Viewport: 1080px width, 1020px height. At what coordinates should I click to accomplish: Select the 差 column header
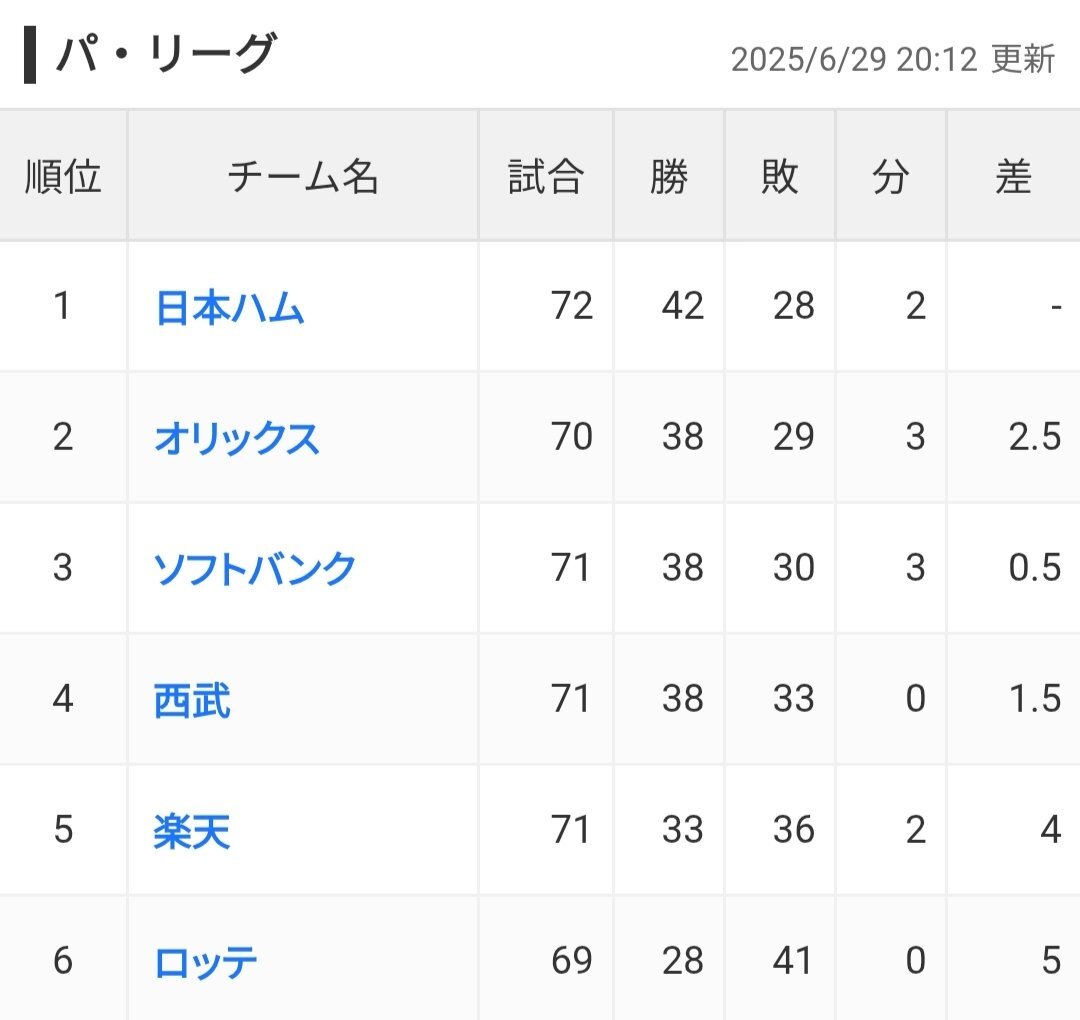pyautogui.click(x=1013, y=176)
